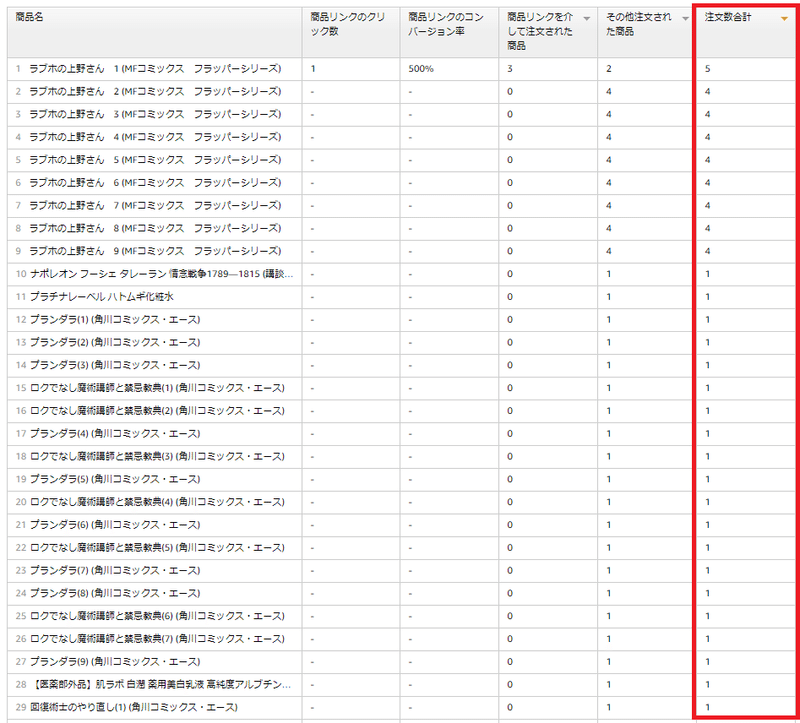The image size is (800, 723).
Task: Select 注文数合計 header label
Action: [728, 17]
